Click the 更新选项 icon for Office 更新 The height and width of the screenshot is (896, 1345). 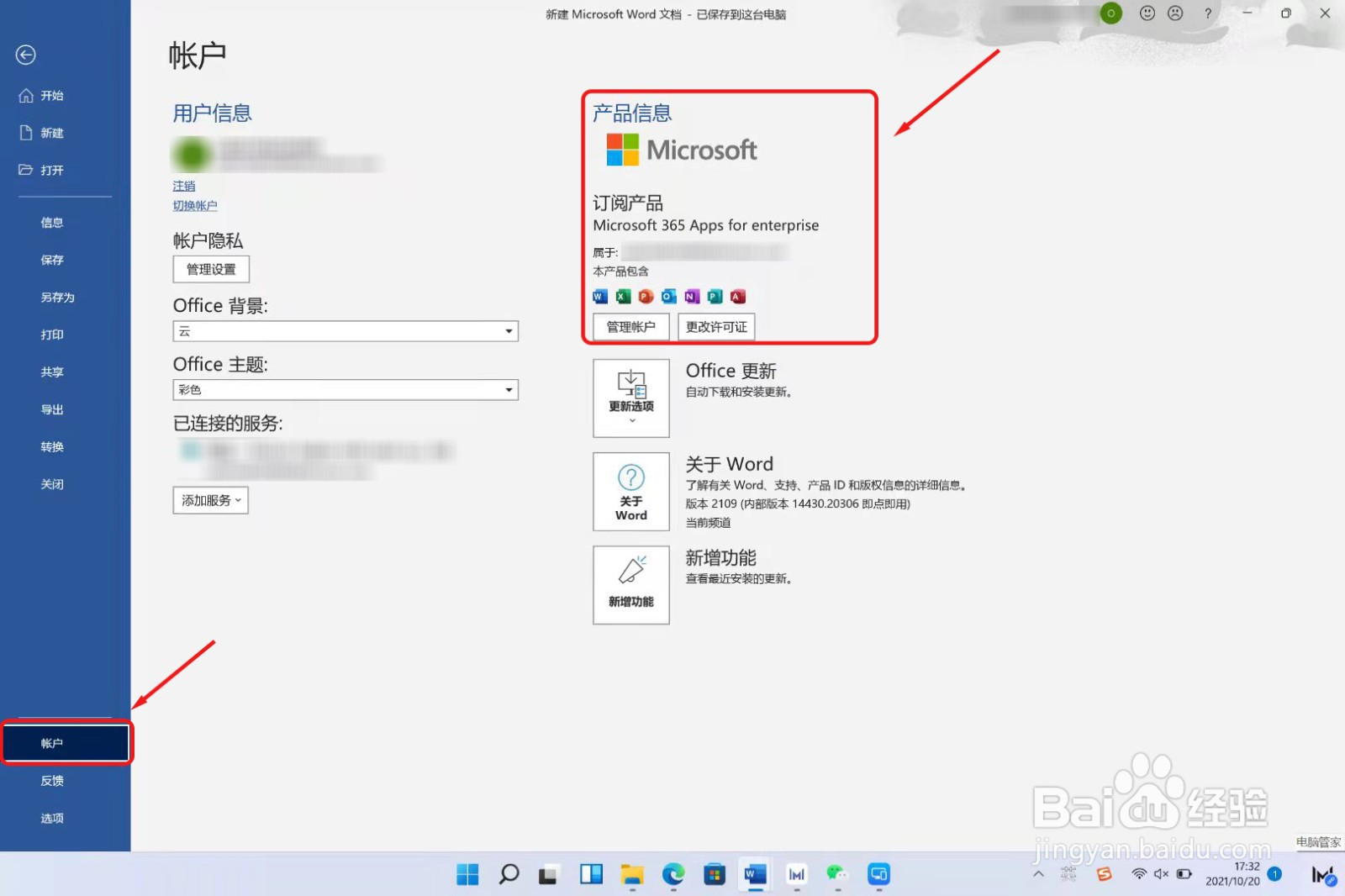point(630,397)
